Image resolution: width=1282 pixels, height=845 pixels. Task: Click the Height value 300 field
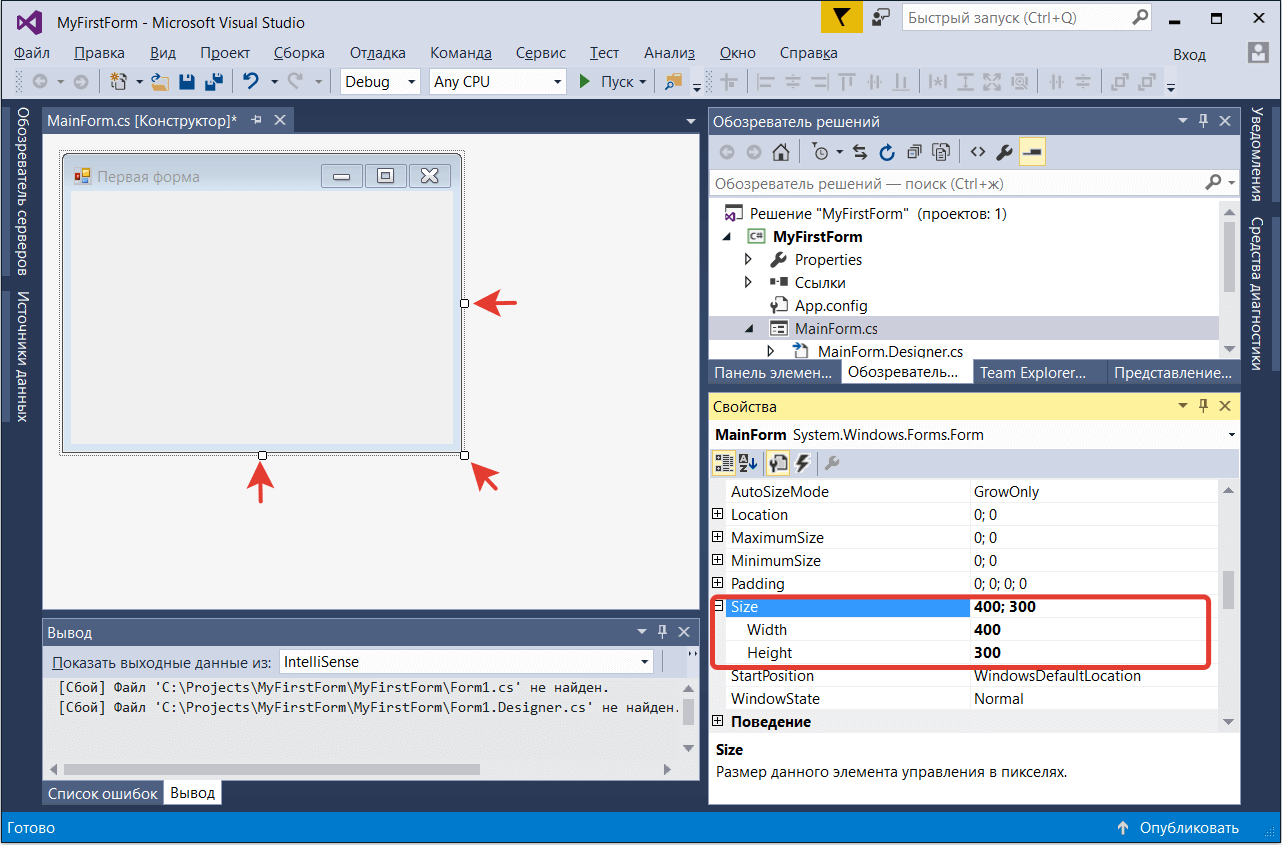(x=1094, y=652)
